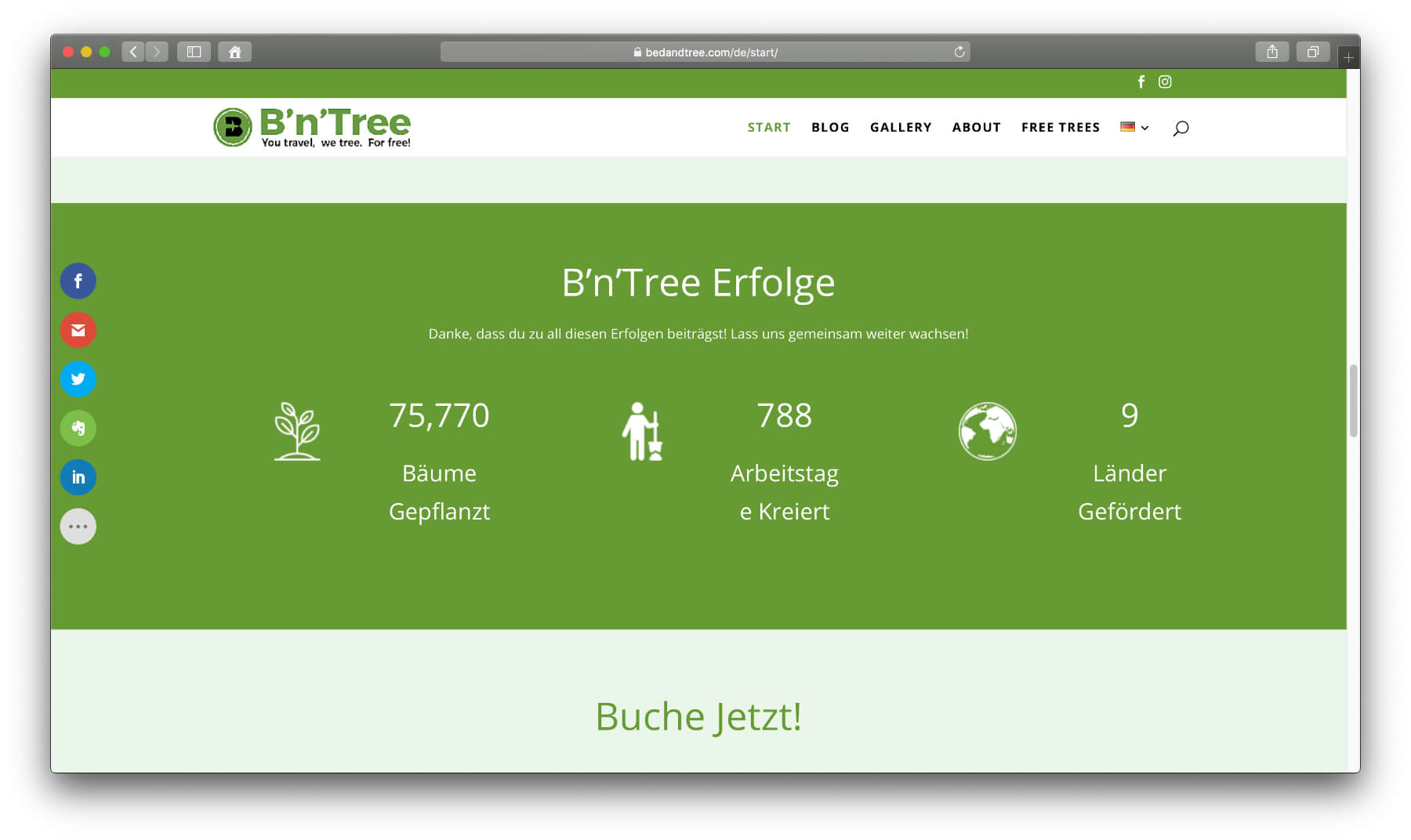
Task: Click the FREE TREES navigation link
Action: click(1060, 128)
